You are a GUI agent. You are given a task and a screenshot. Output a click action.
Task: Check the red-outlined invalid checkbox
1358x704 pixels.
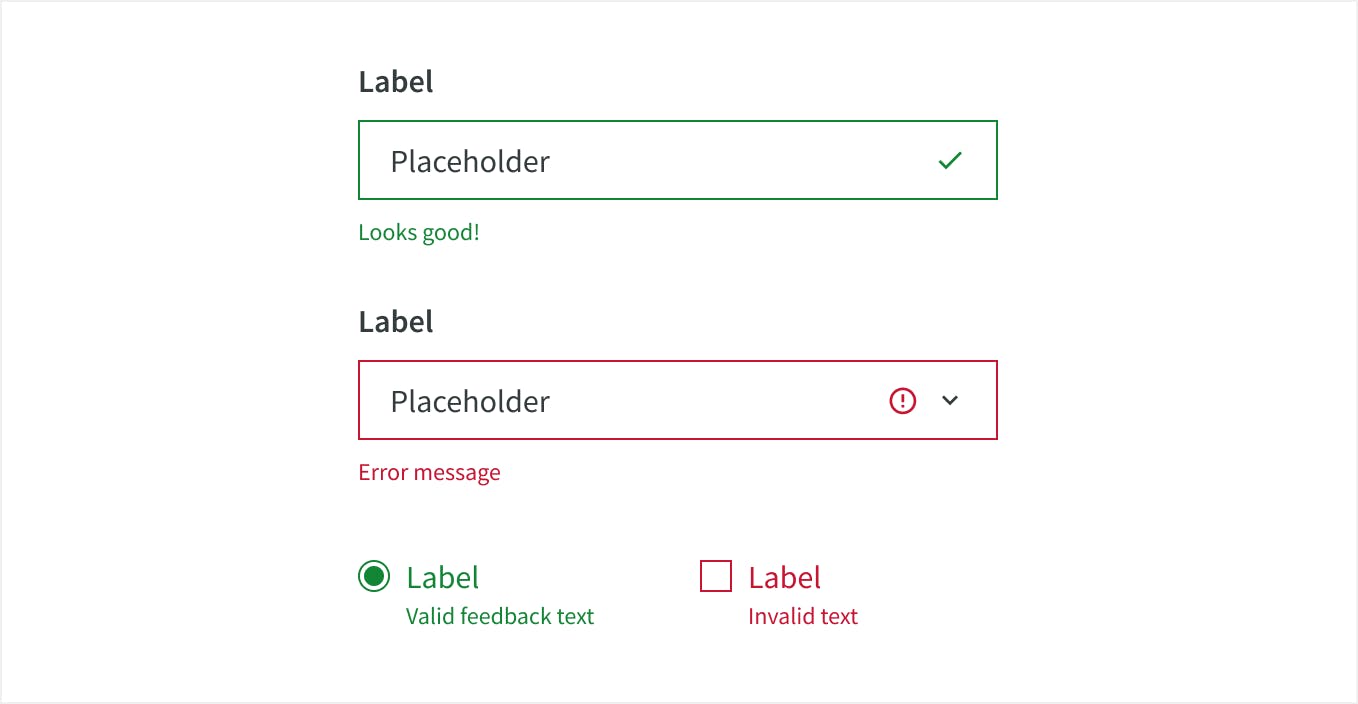click(716, 576)
